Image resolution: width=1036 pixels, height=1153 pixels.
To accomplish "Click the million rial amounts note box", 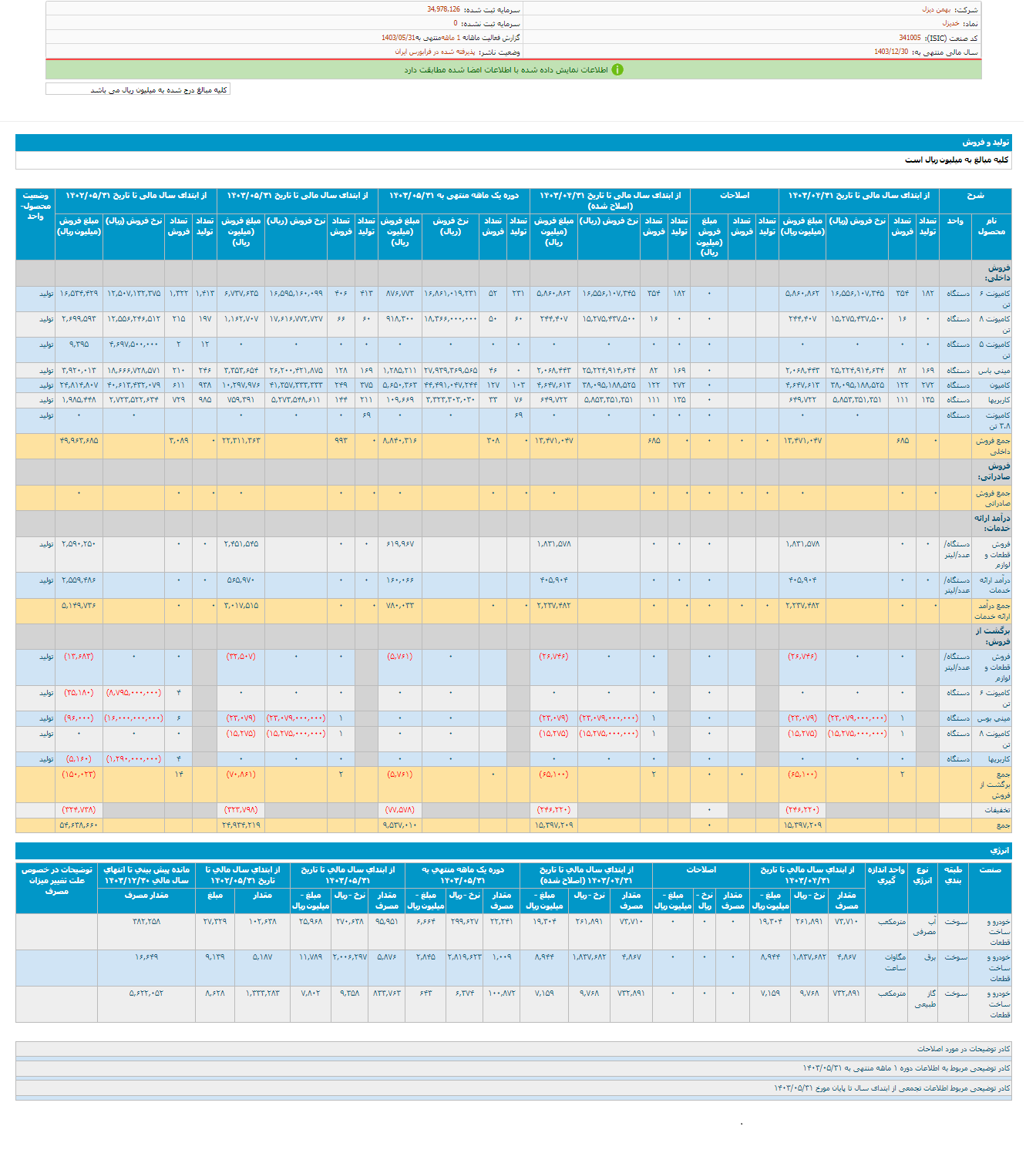I will coord(138,89).
